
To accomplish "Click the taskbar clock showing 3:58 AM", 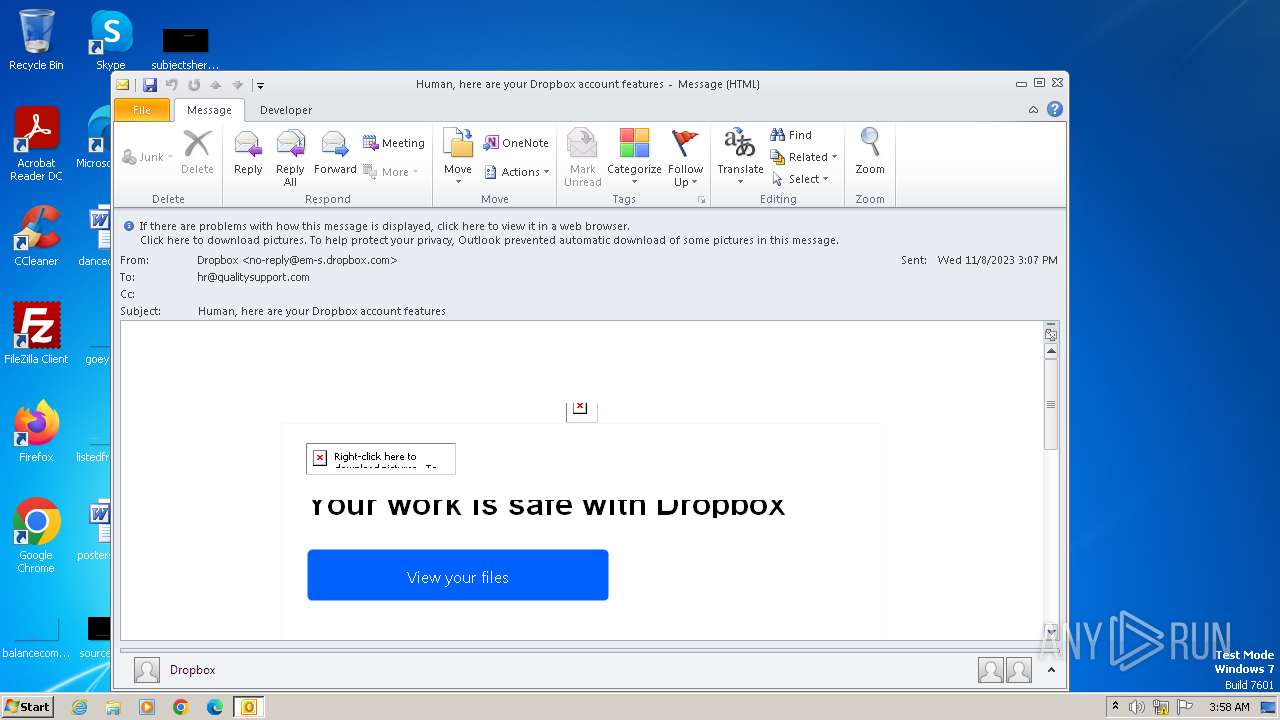I will pos(1229,707).
